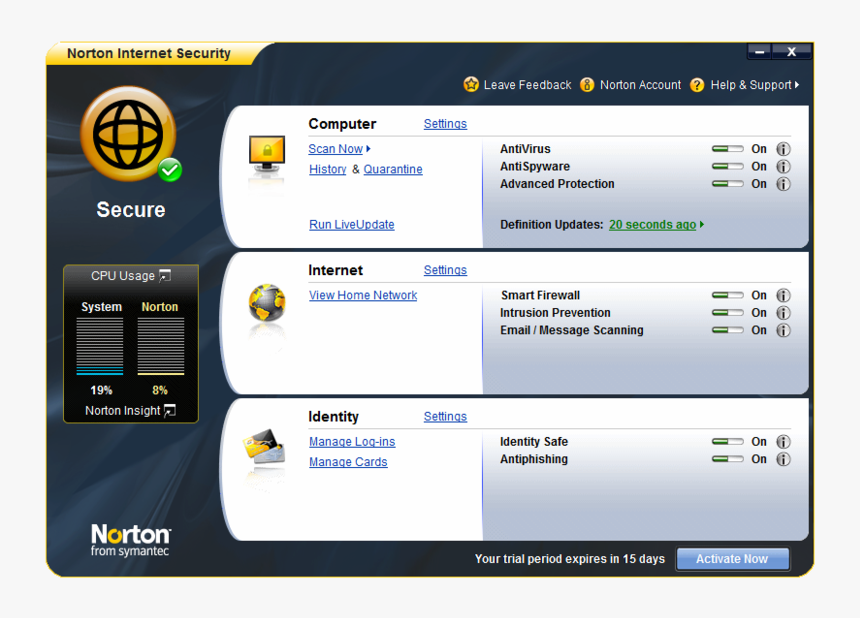The height and width of the screenshot is (618, 860).
Task: Show info for AntiSpyware
Action: 783,166
